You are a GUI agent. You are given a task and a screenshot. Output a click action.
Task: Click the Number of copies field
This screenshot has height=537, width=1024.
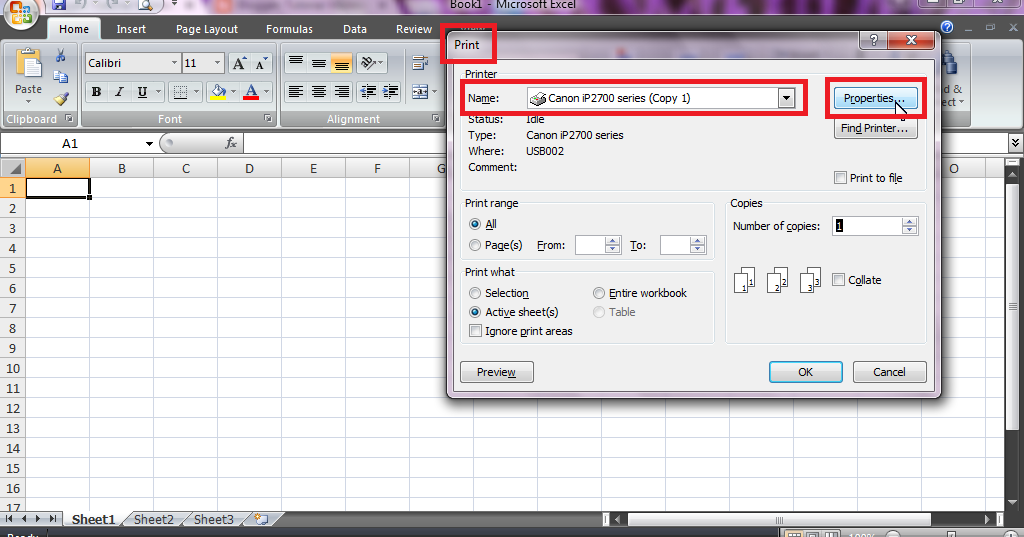click(867, 225)
